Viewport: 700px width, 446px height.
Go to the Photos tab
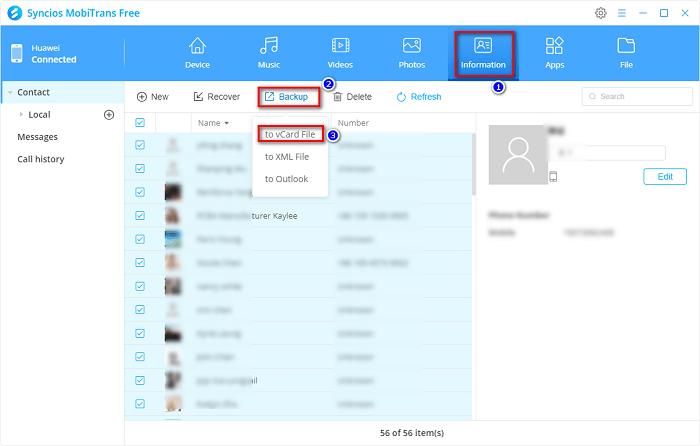coord(412,53)
